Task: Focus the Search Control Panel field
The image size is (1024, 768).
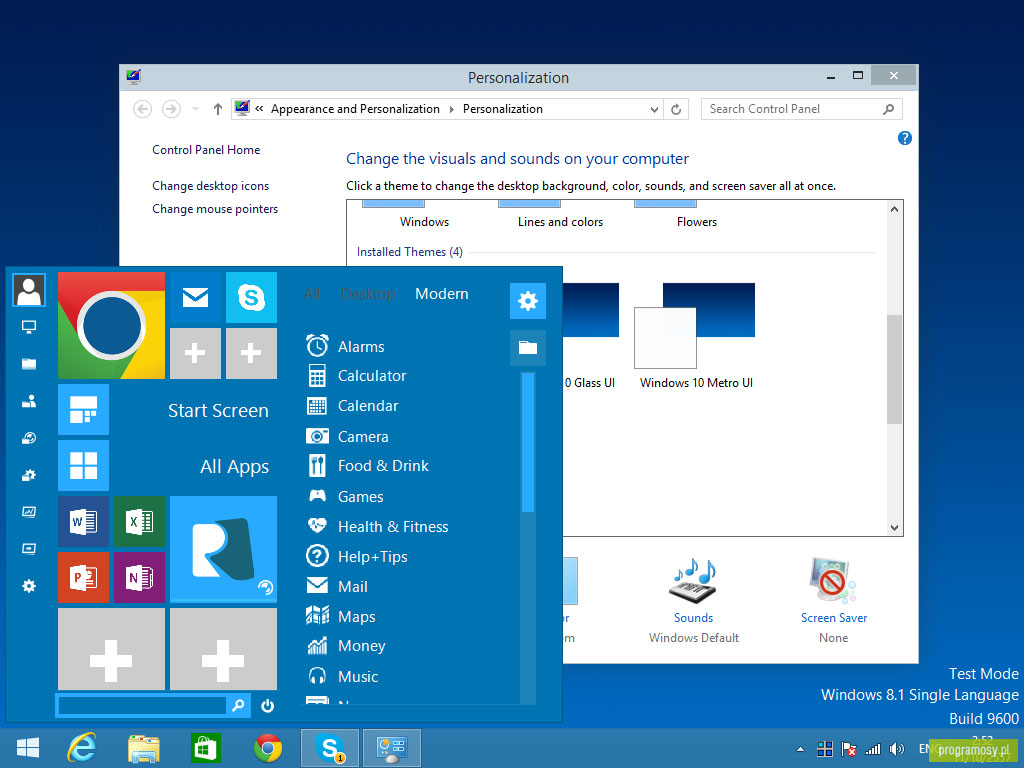Action: (801, 109)
